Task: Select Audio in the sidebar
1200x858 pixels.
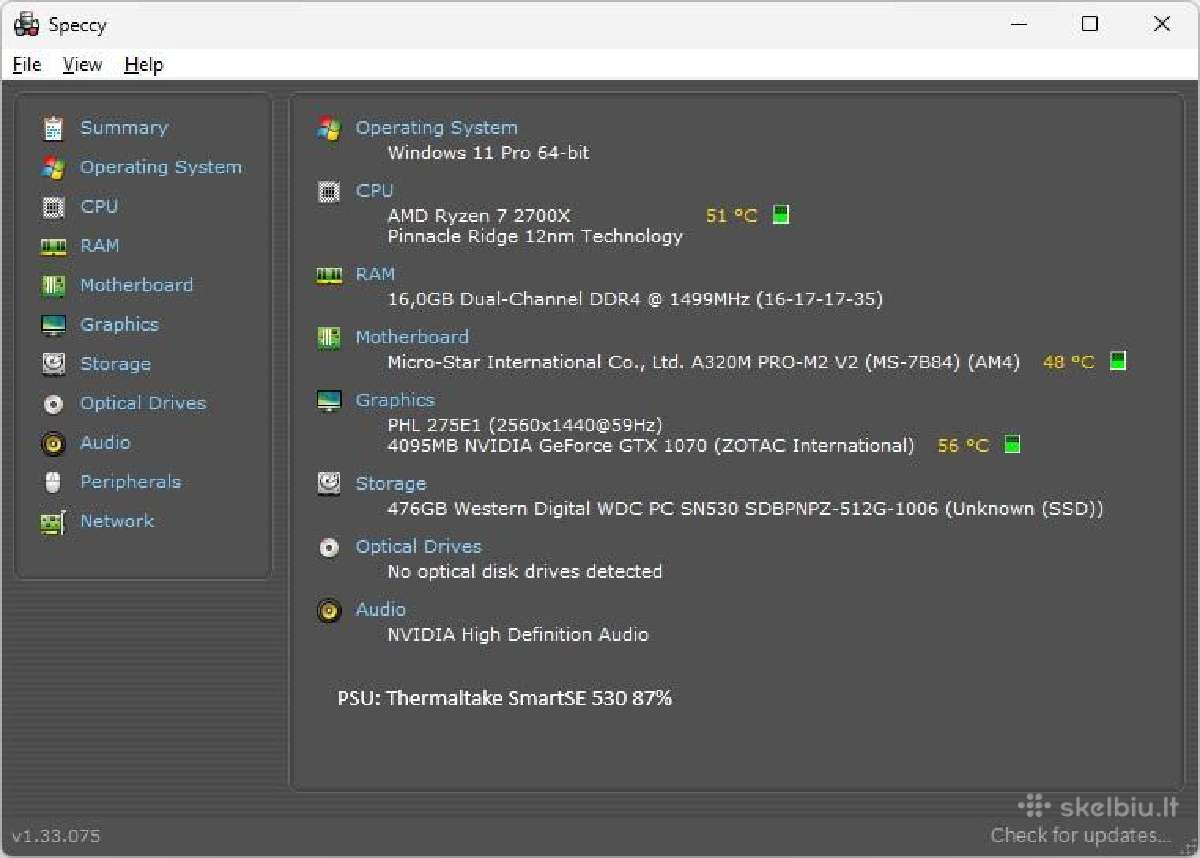Action: click(x=105, y=442)
